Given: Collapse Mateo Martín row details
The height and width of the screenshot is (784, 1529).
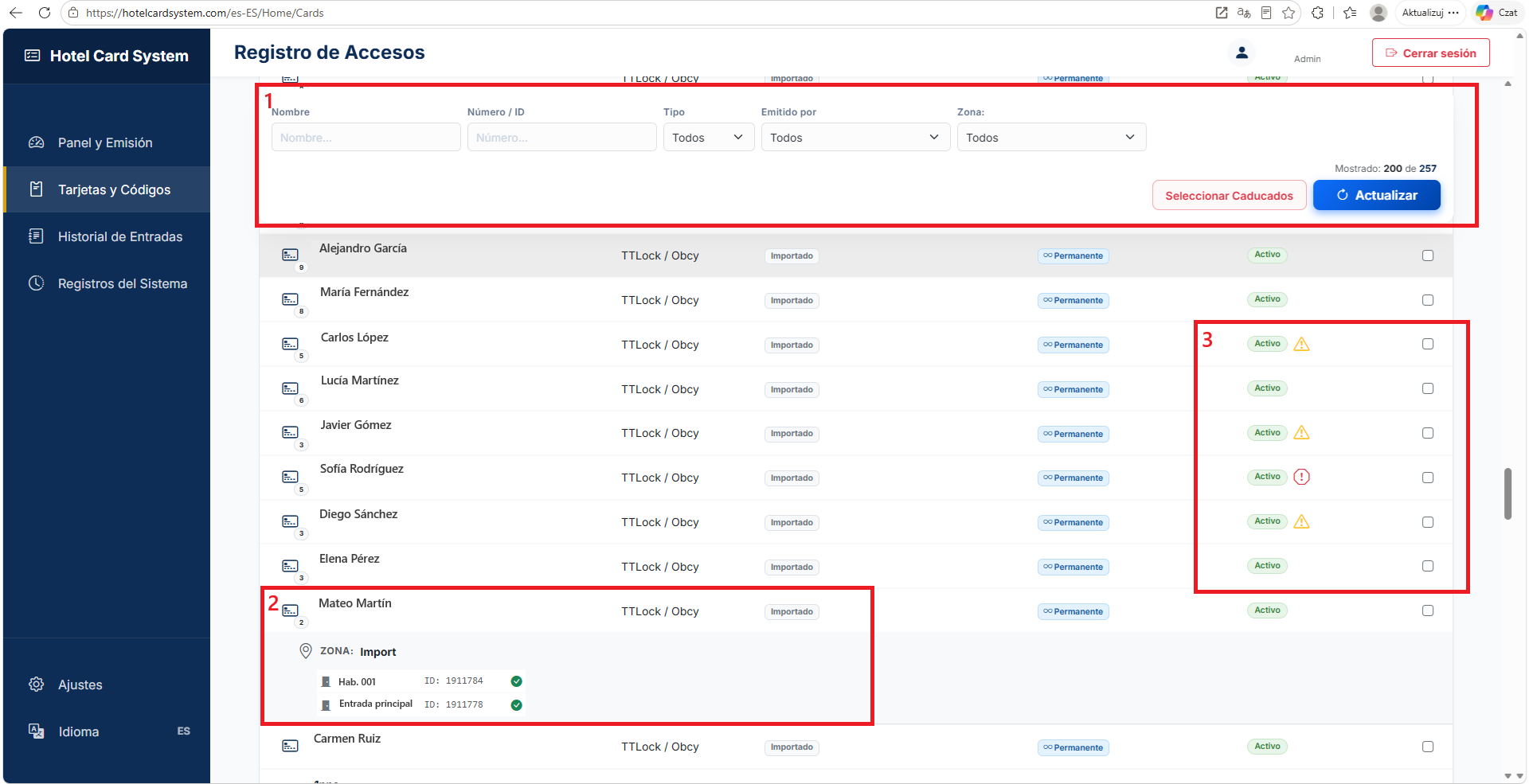Looking at the screenshot, I should click(x=856, y=610).
